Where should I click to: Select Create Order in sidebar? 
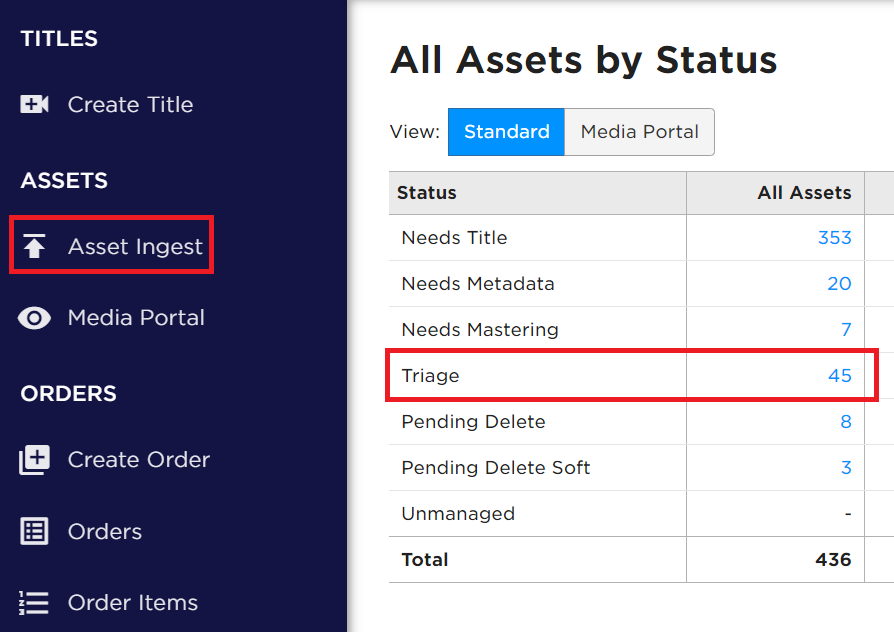coord(139,460)
